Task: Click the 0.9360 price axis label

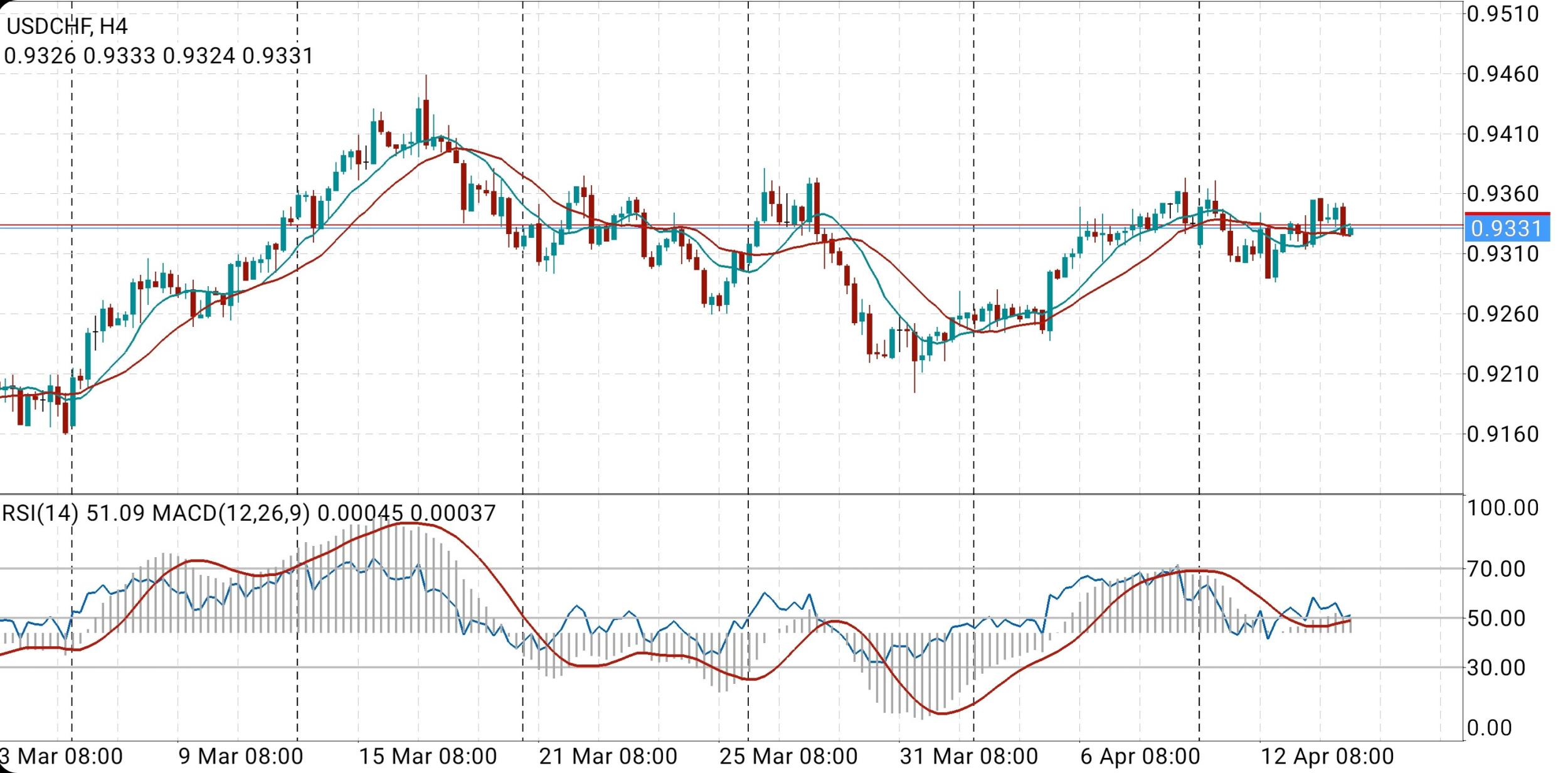Action: coord(1503,194)
